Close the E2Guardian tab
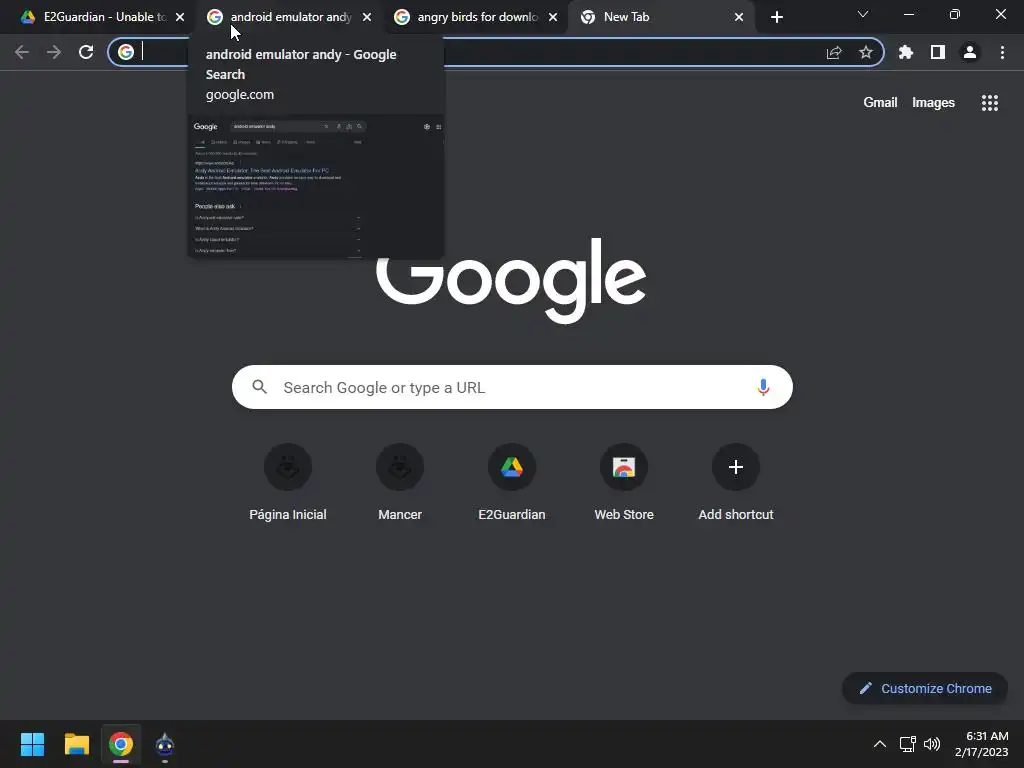 tap(180, 17)
